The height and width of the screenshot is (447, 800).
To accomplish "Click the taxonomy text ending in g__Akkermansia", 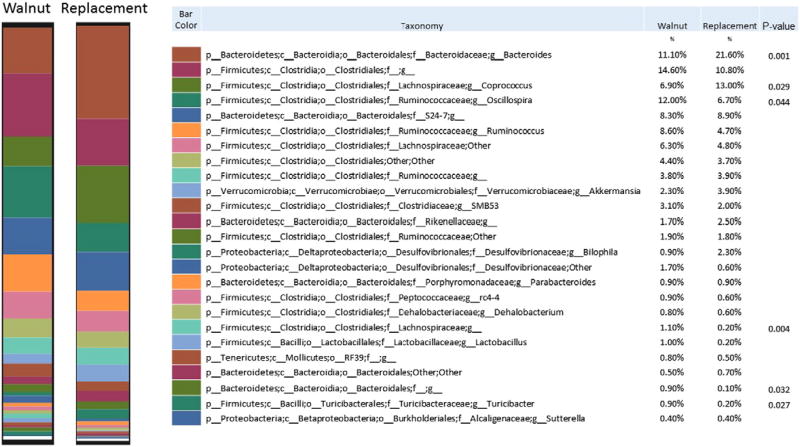I will (x=423, y=191).
